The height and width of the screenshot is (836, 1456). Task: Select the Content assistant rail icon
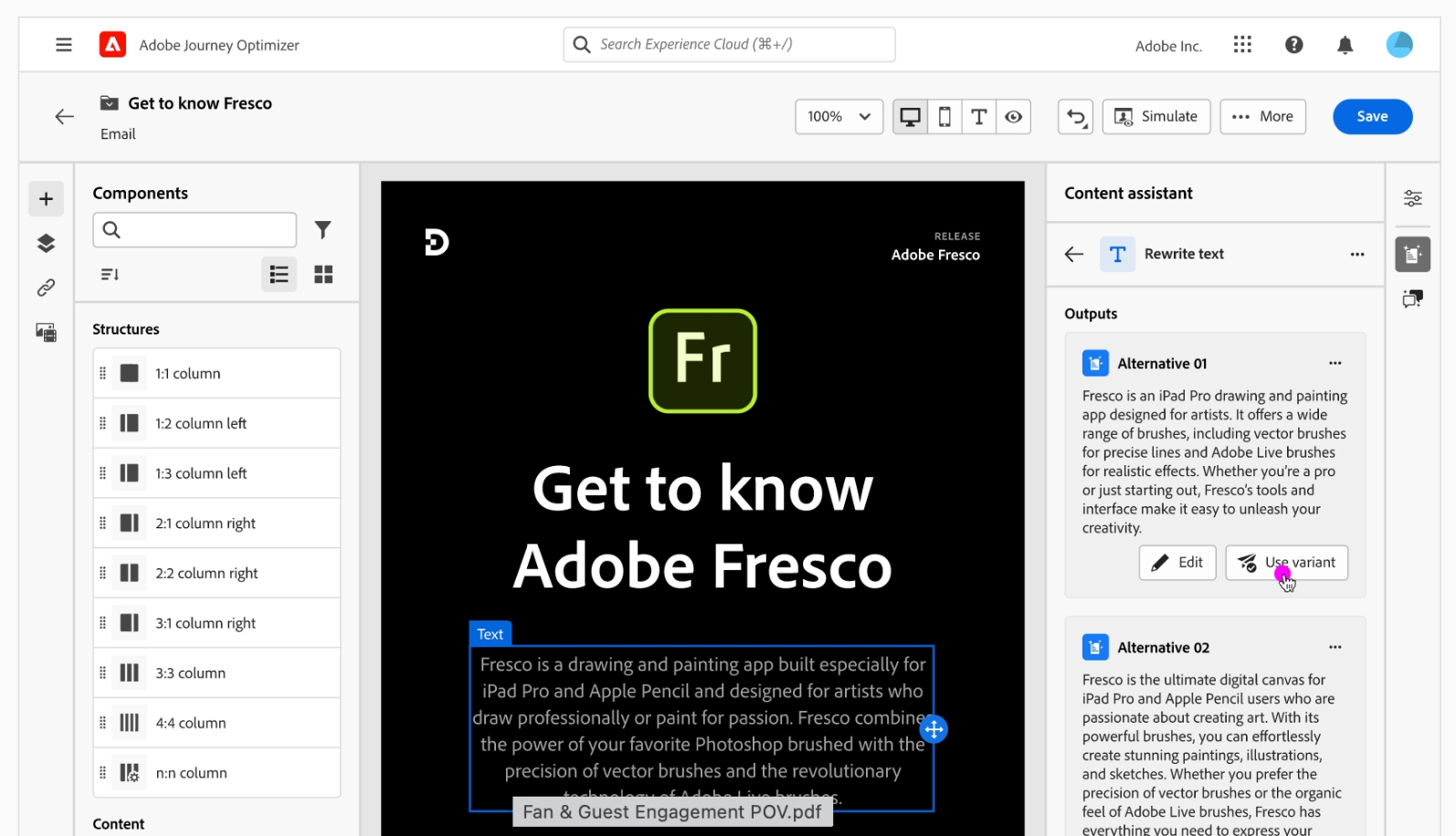tap(1412, 254)
